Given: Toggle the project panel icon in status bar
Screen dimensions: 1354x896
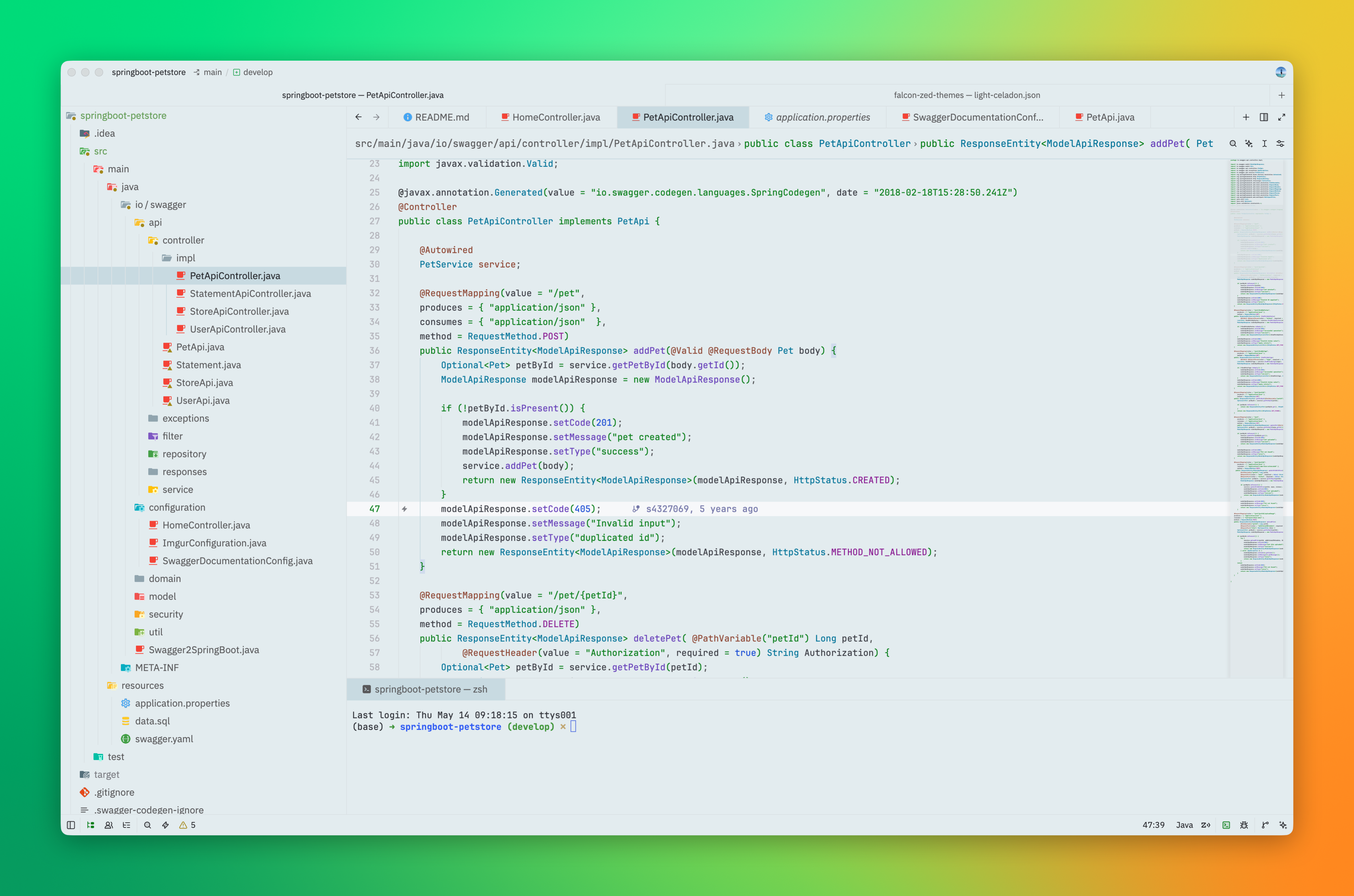Looking at the screenshot, I should pyautogui.click(x=90, y=824).
